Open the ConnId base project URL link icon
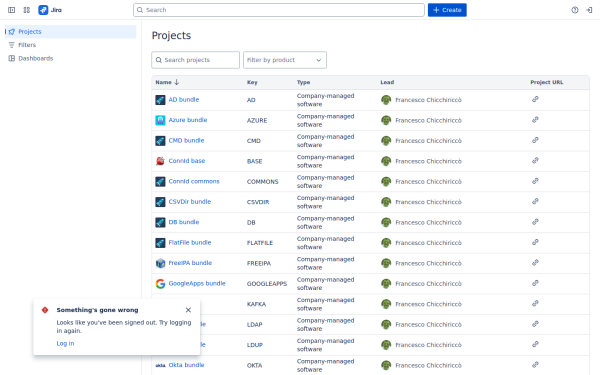Image resolution: width=600 pixels, height=375 pixels. [x=535, y=161]
